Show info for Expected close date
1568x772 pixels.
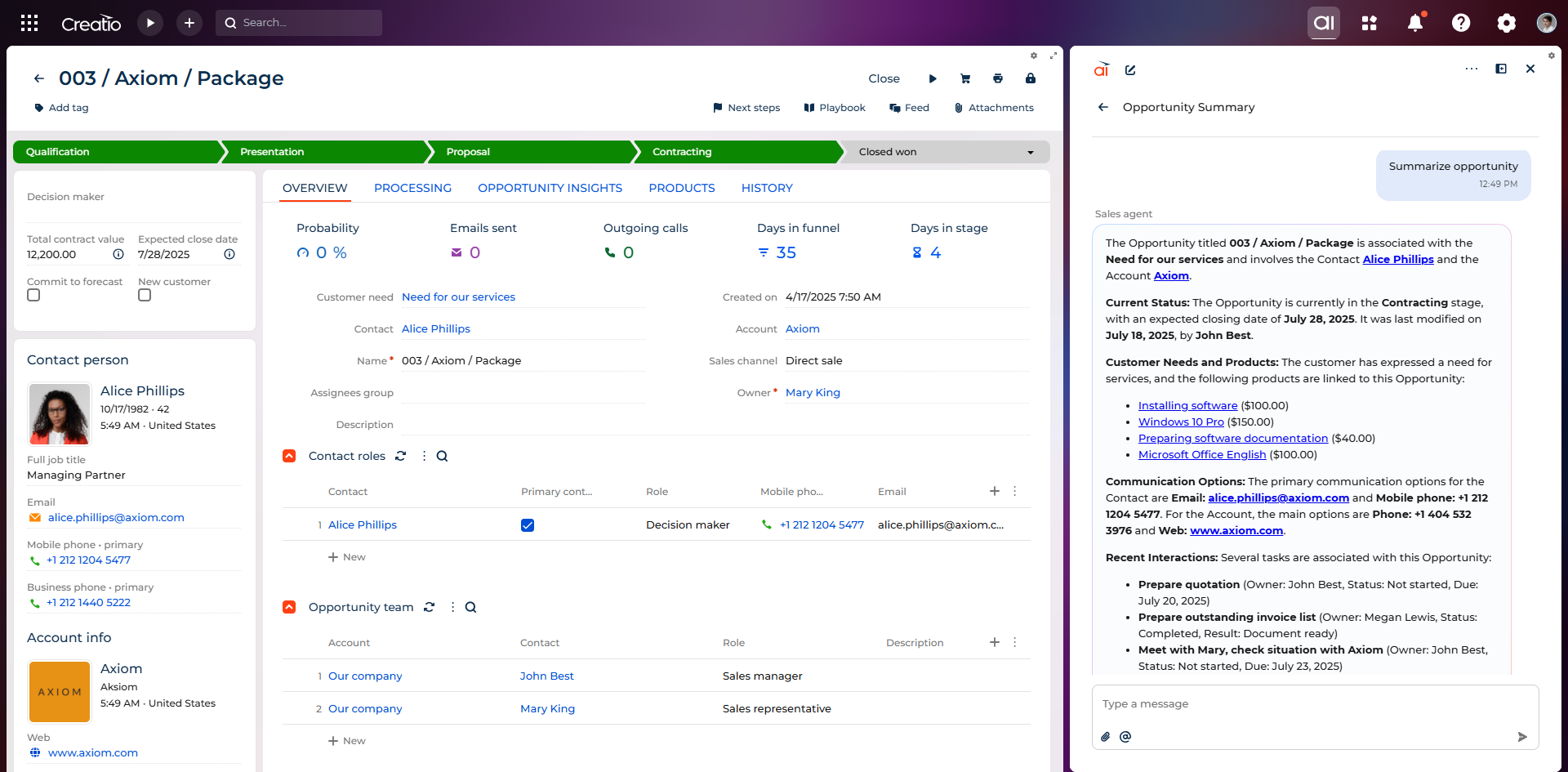point(229,254)
